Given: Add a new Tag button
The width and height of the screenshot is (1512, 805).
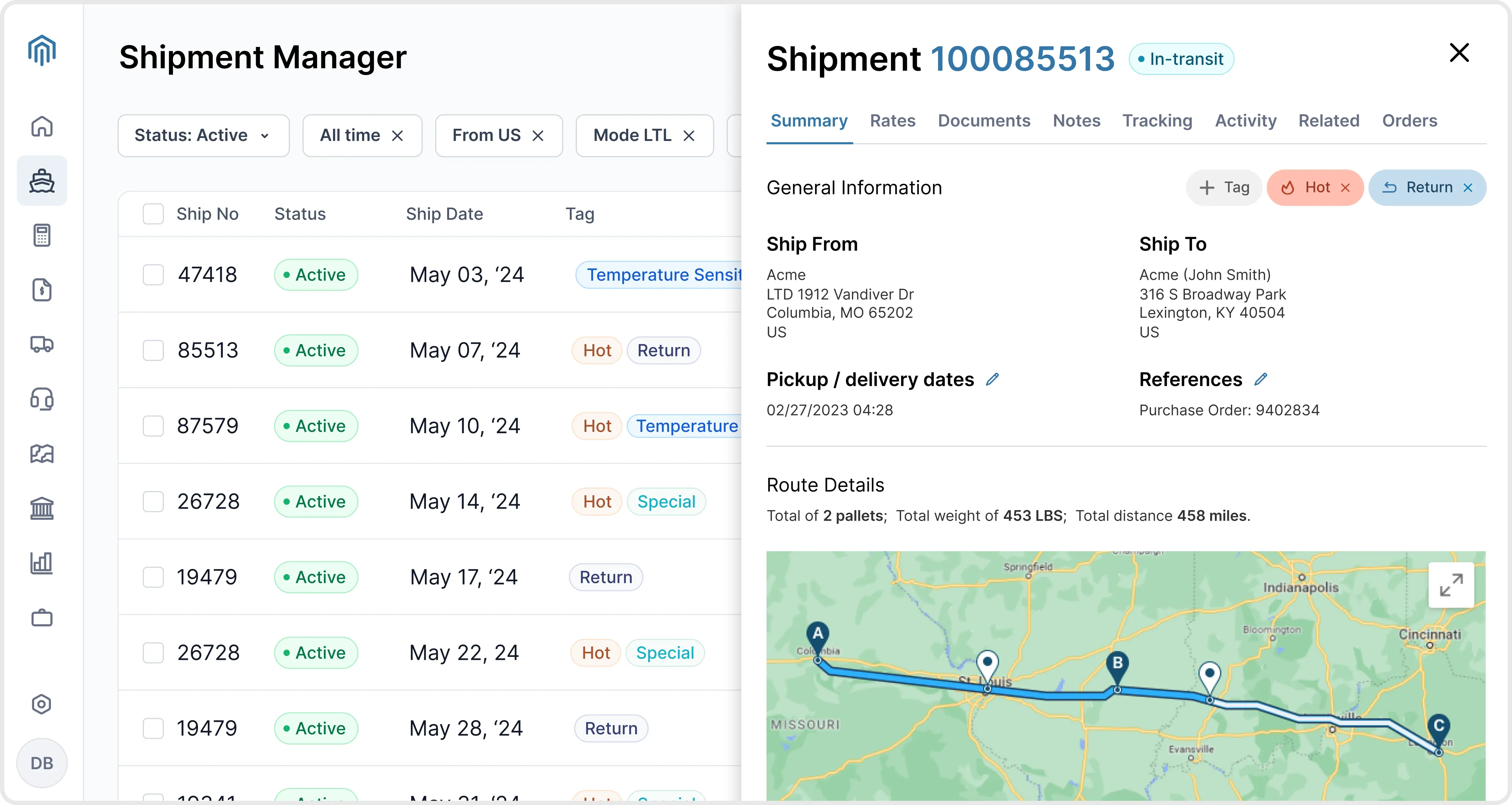Looking at the screenshot, I should coord(1224,187).
